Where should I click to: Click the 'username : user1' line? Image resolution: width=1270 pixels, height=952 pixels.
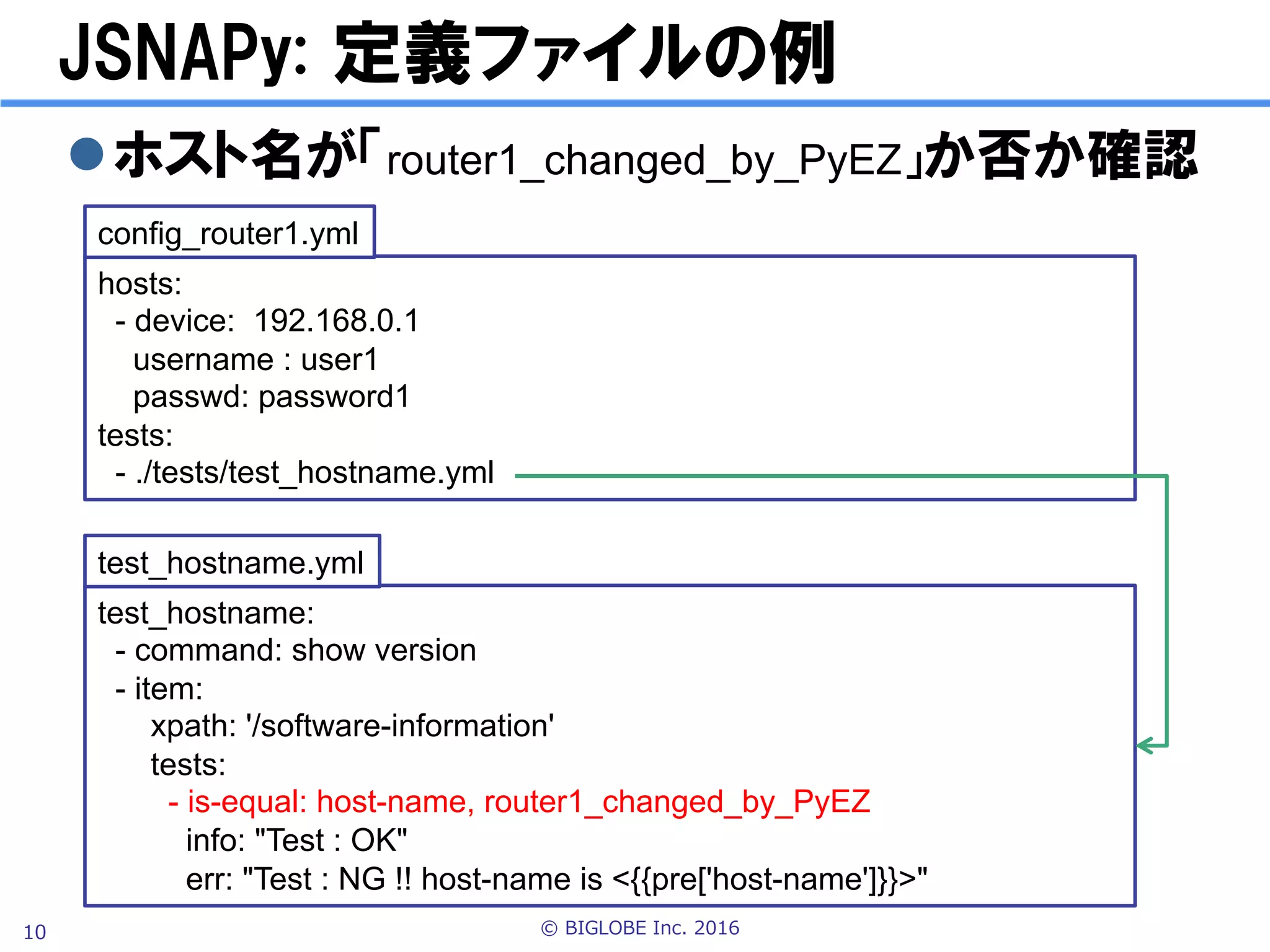(255, 360)
